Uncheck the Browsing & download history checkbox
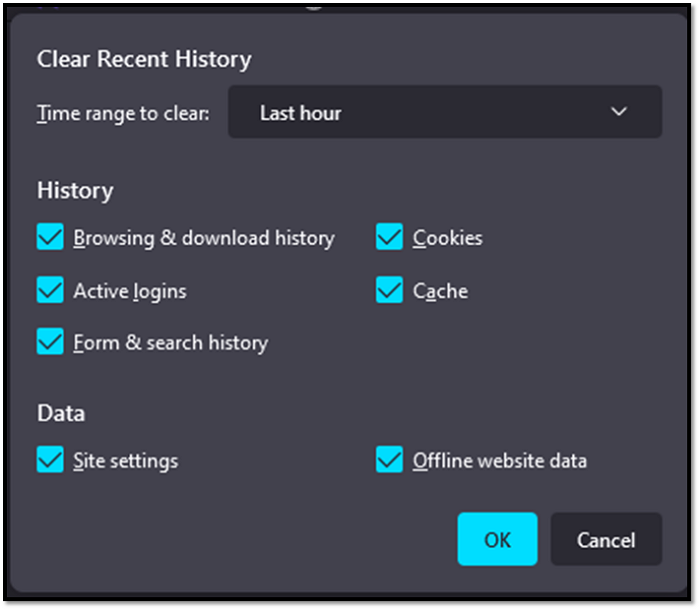The image size is (700, 610). (x=50, y=238)
